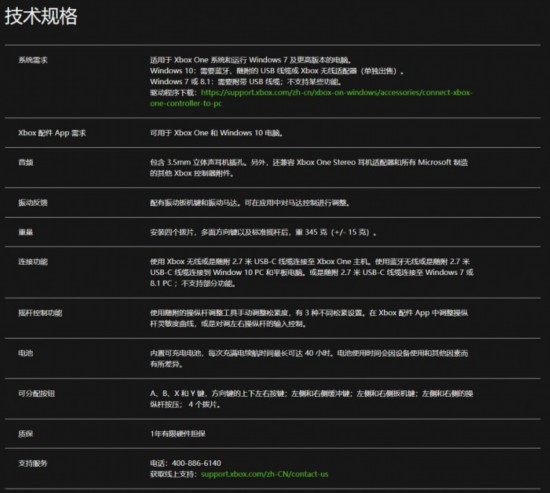550x493 pixels.
Task: Select the 系统需求 row label
Action: pos(33,60)
